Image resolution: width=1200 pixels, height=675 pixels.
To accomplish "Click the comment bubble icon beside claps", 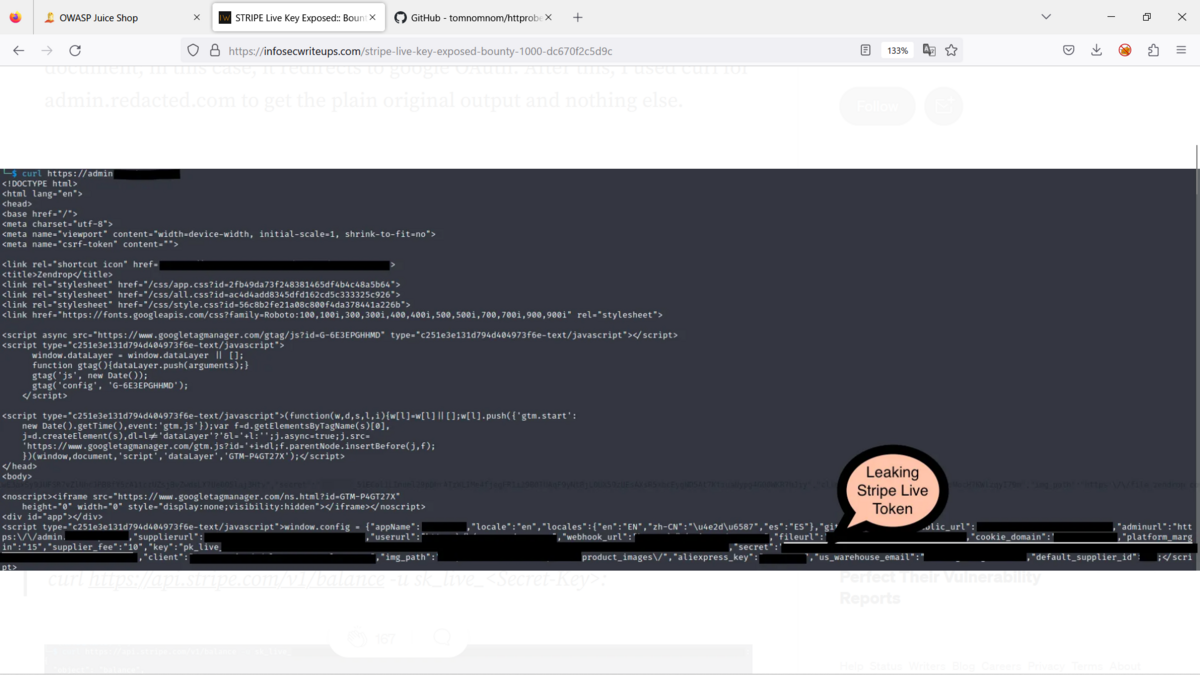I will coord(442,637).
